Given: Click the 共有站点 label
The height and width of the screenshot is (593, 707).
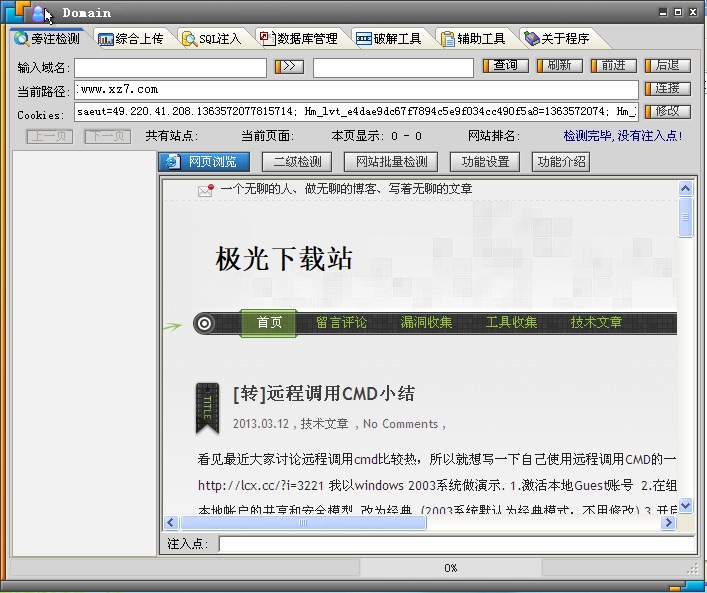Looking at the screenshot, I should click(172, 136).
